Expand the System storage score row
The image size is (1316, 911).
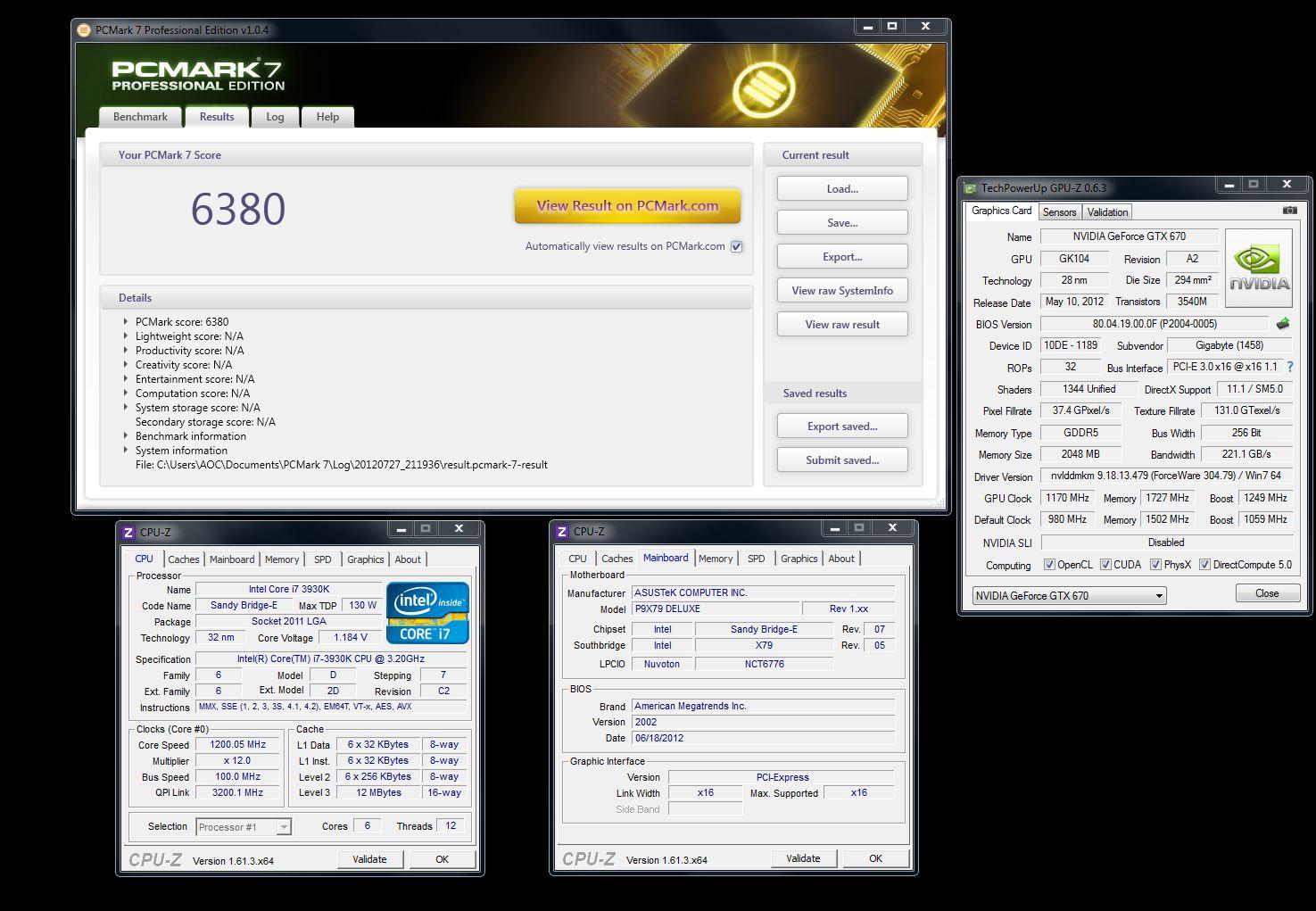[x=125, y=408]
